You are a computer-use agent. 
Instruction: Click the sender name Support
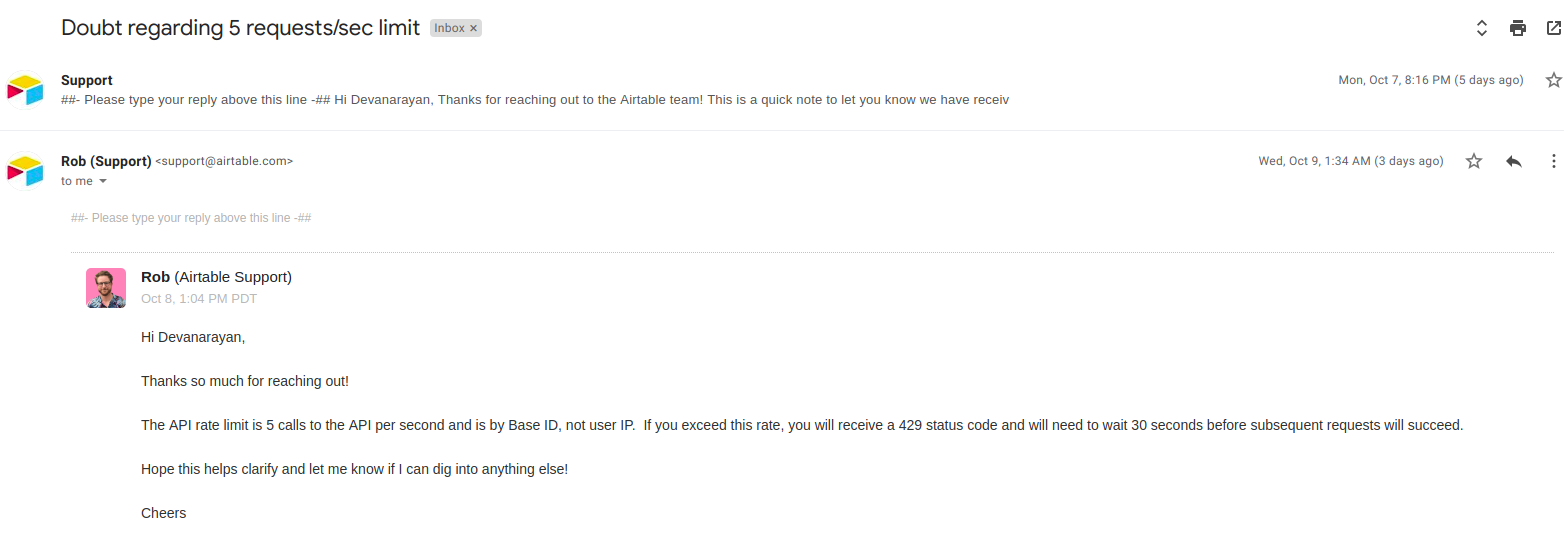[x=87, y=80]
